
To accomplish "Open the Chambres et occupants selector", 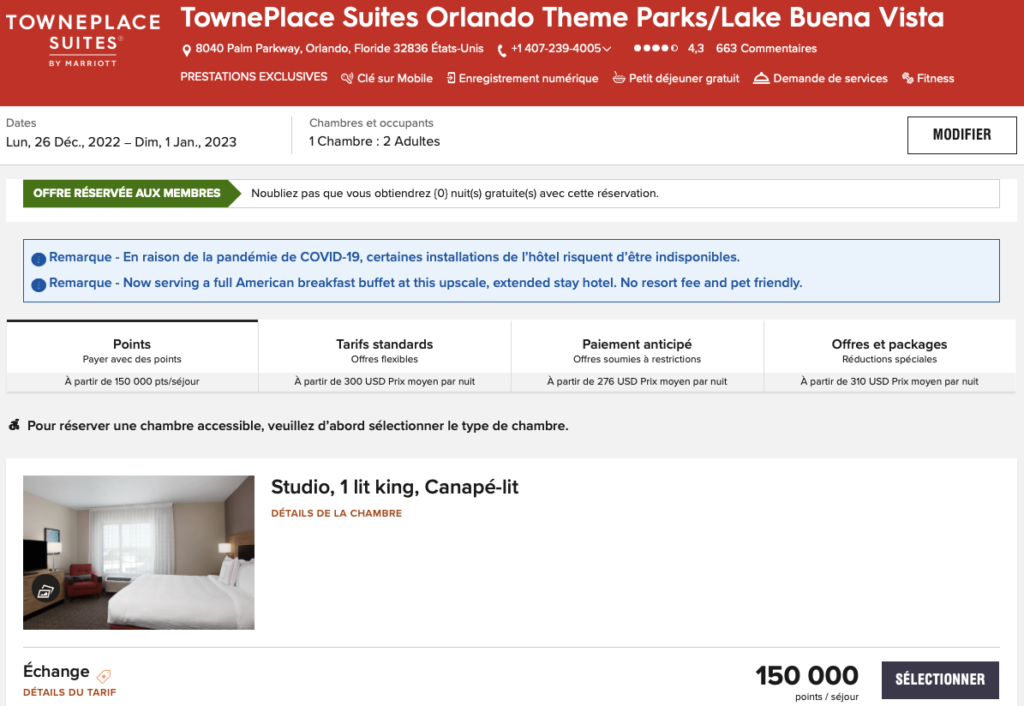I will coord(374,133).
